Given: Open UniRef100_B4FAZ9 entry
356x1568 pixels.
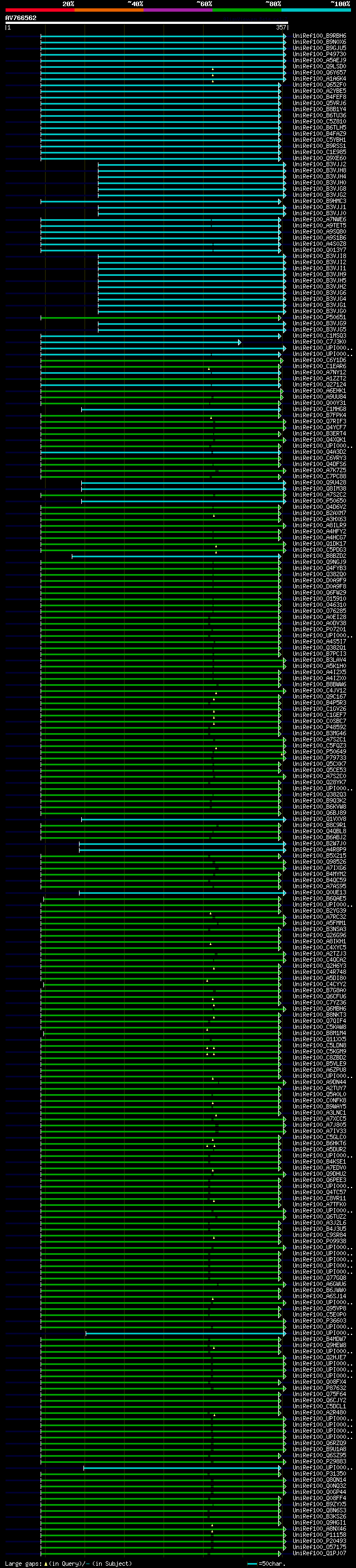Looking at the screenshot, I should 319,133.
